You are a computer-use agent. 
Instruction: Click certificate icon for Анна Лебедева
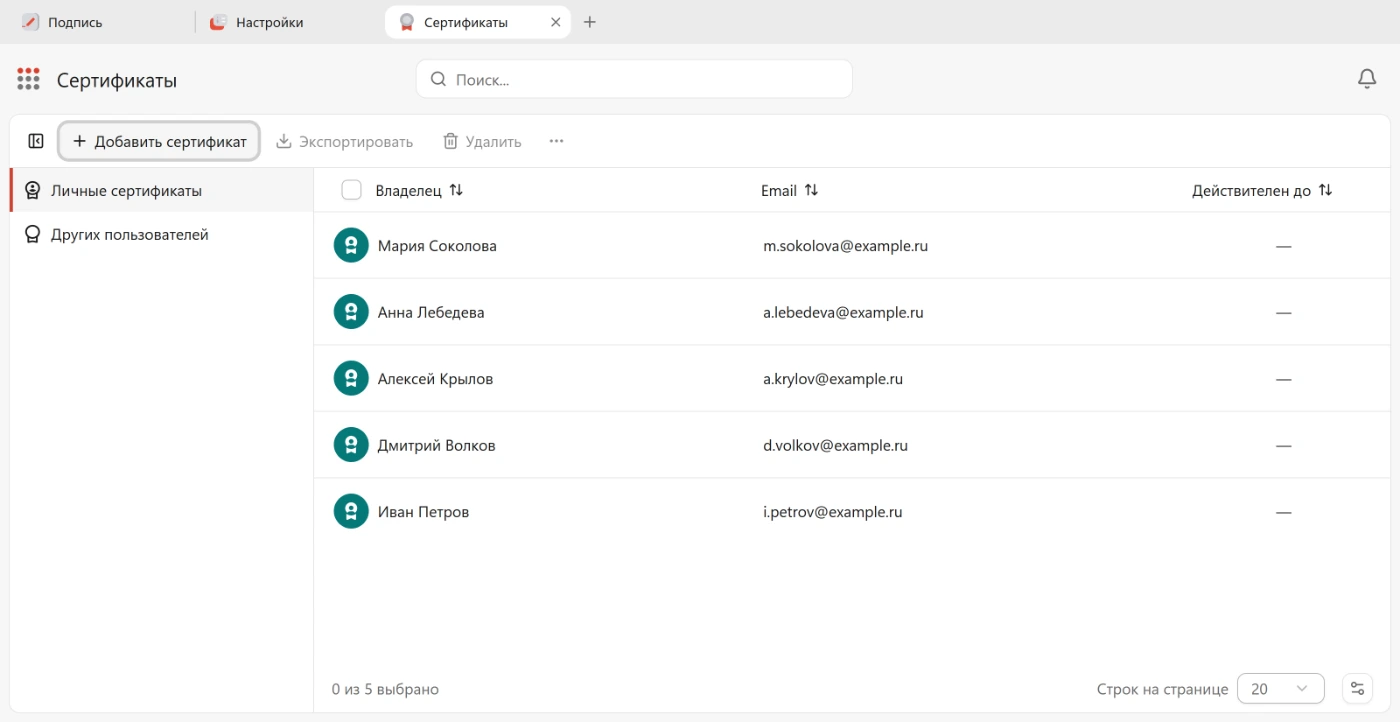point(351,312)
